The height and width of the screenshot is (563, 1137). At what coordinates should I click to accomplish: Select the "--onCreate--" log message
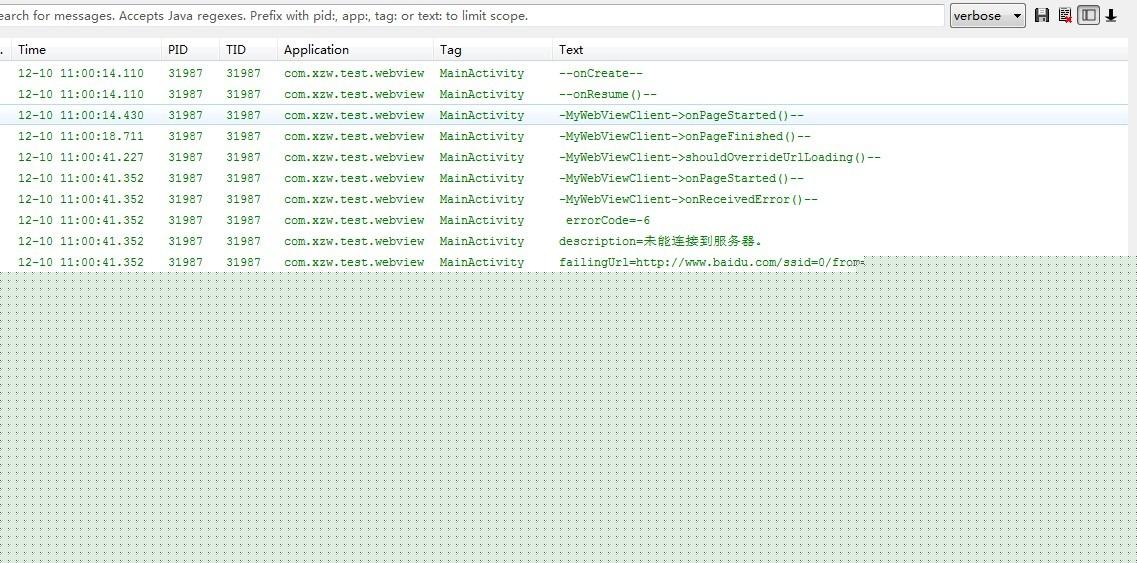601,73
